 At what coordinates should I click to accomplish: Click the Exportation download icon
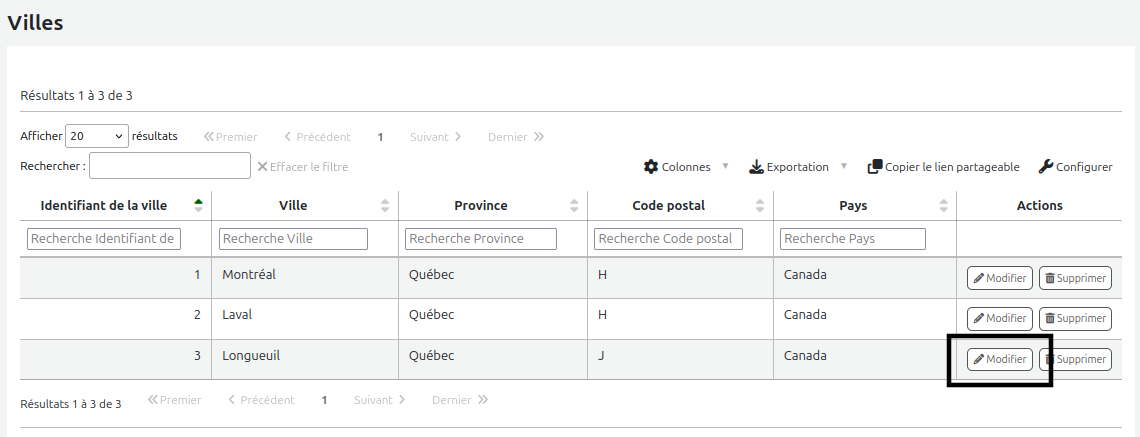(756, 167)
